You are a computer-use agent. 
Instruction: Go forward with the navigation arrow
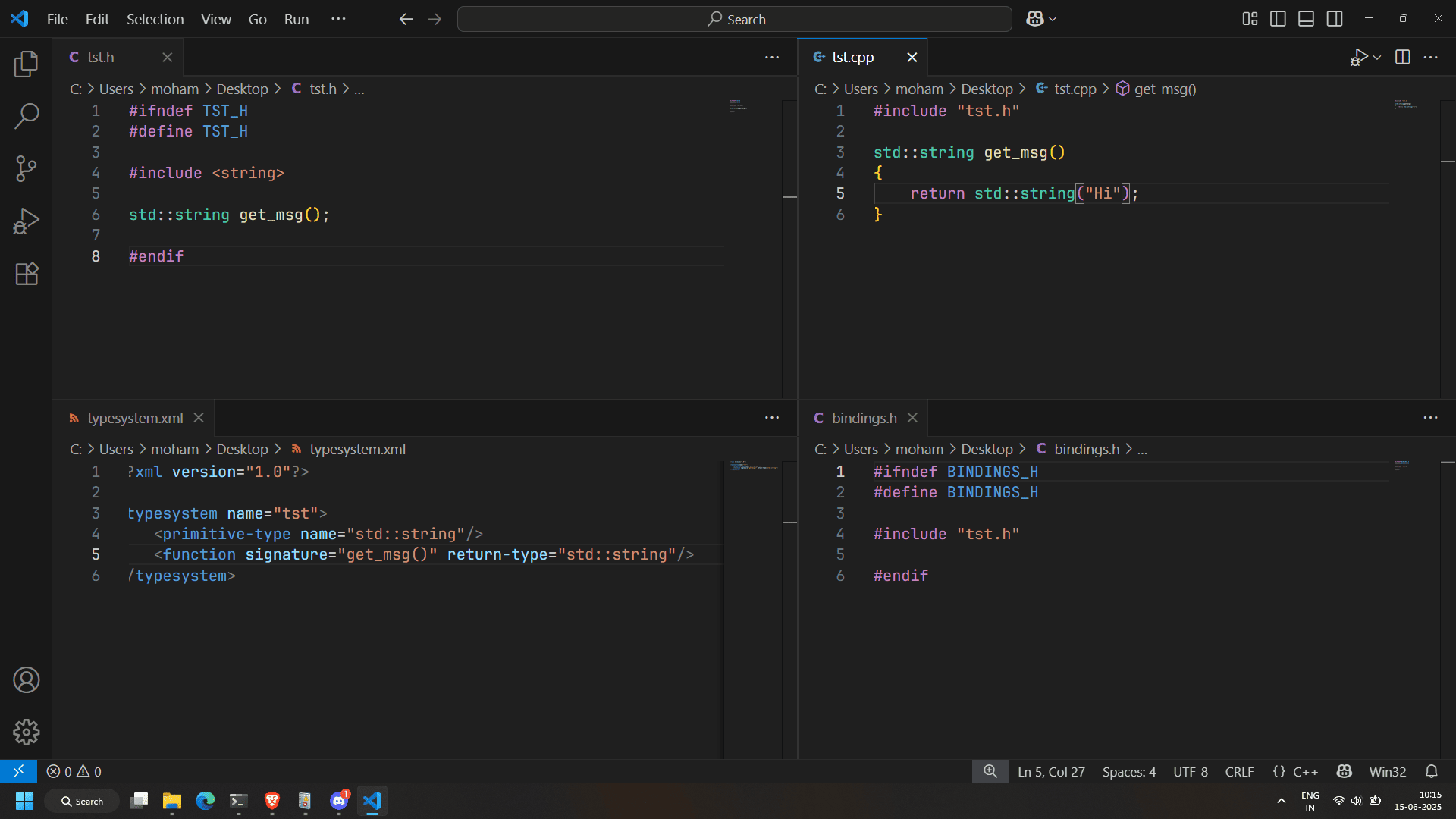pyautogui.click(x=435, y=19)
